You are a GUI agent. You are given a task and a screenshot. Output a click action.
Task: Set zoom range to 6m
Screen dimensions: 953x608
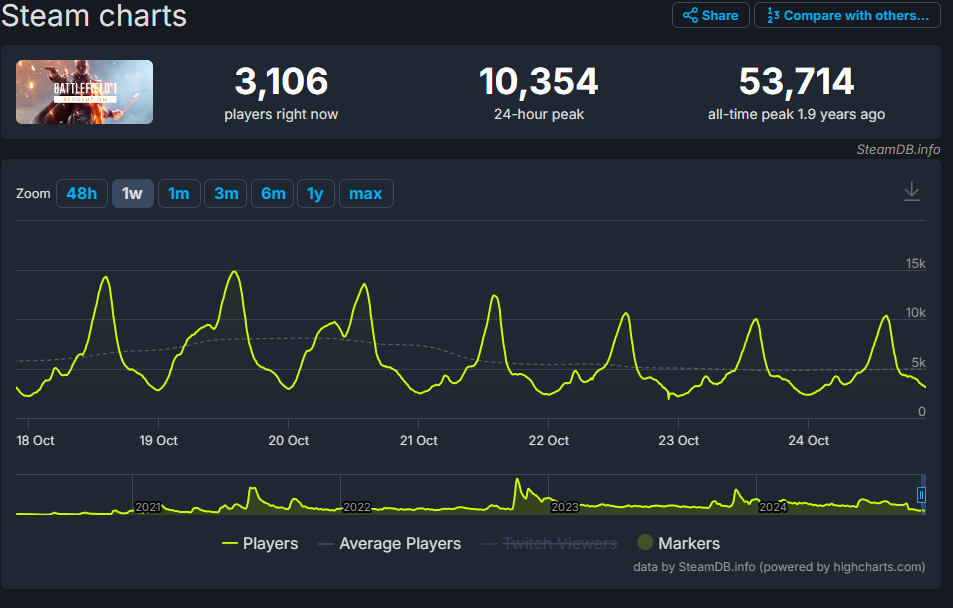pos(273,193)
